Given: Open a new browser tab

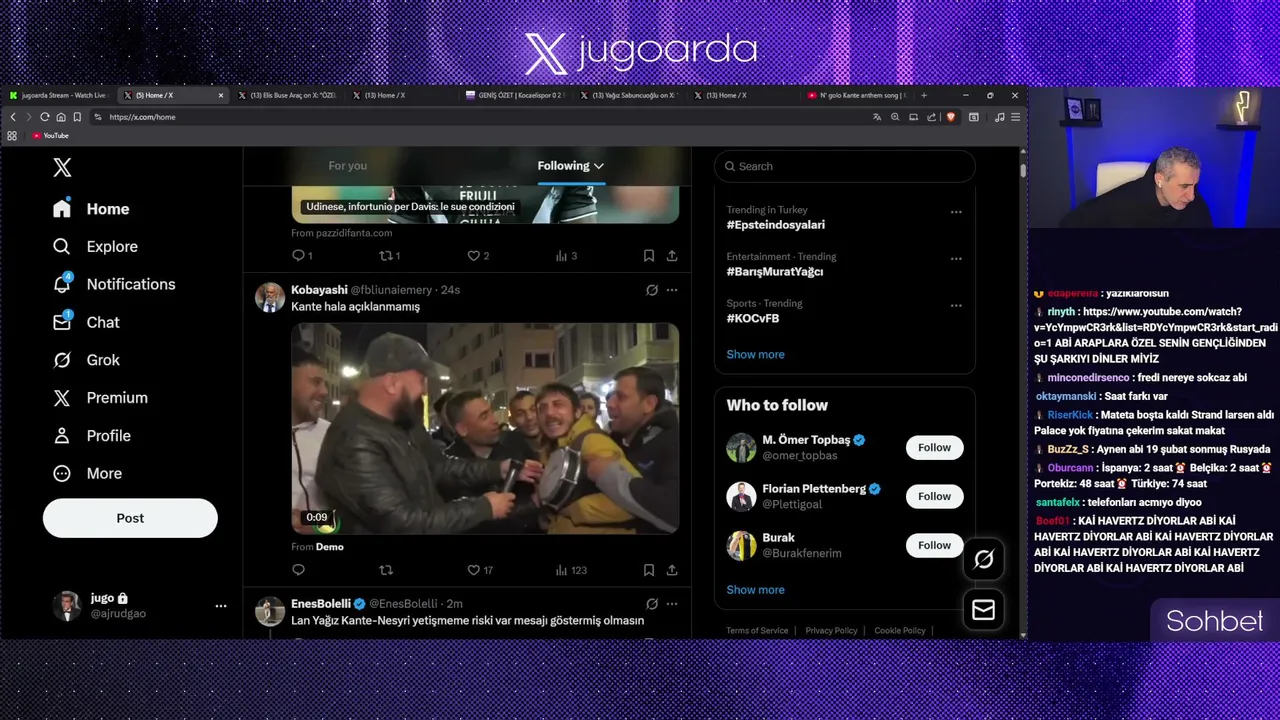Looking at the screenshot, I should click(x=923, y=95).
